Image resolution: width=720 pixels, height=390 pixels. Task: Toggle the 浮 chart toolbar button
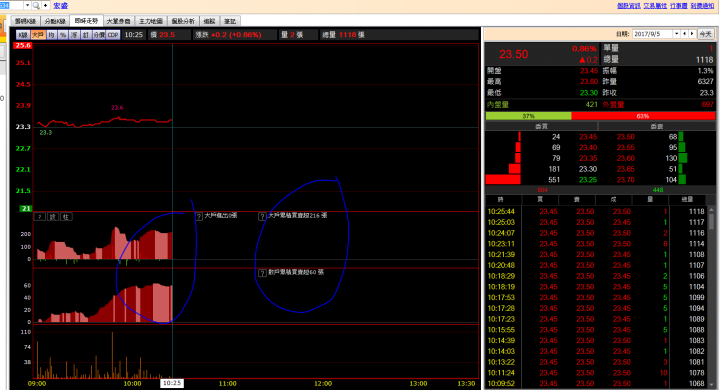pyautogui.click(x=74, y=35)
